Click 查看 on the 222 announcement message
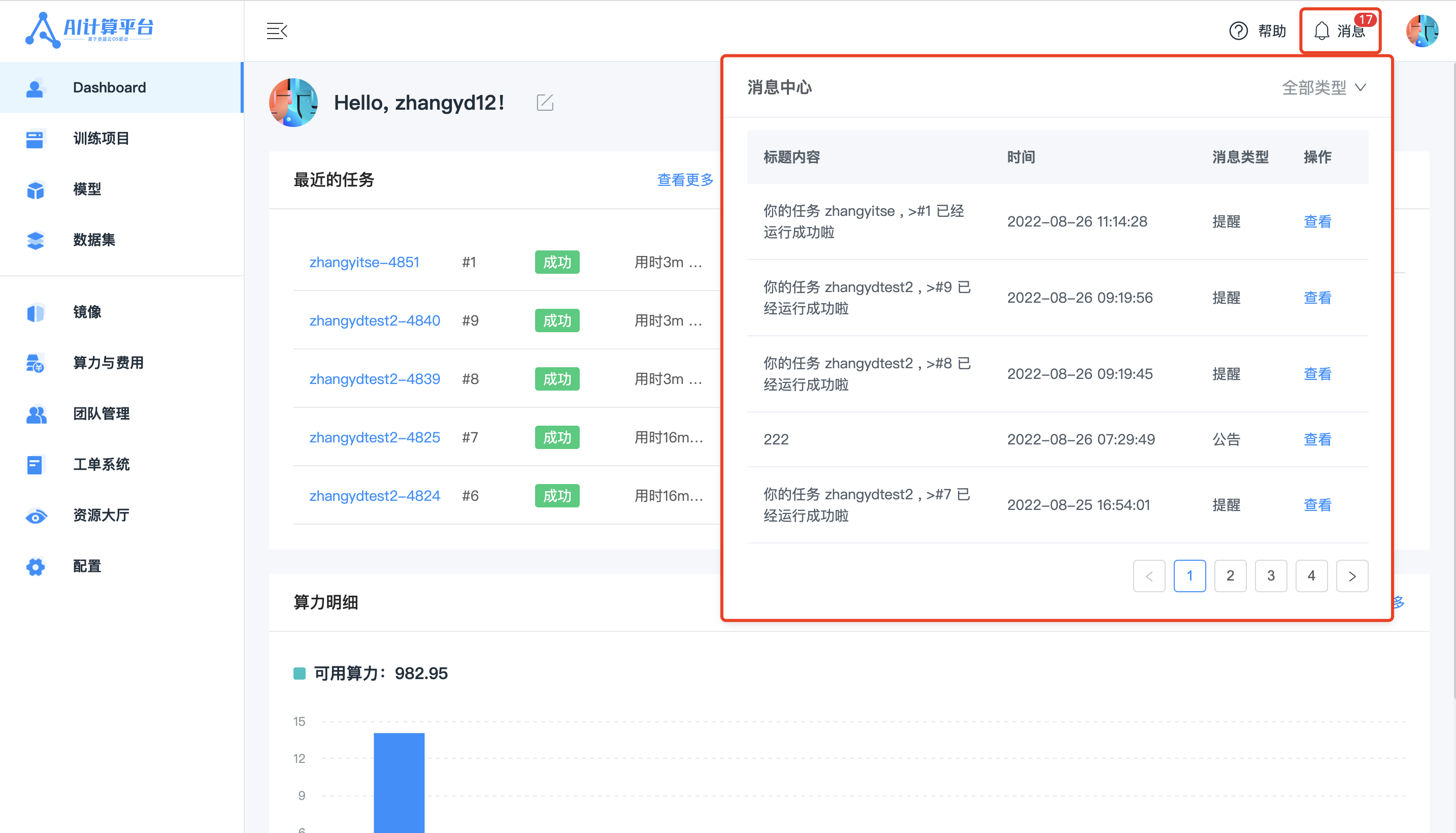This screenshot has width=1456, height=833. (1317, 439)
